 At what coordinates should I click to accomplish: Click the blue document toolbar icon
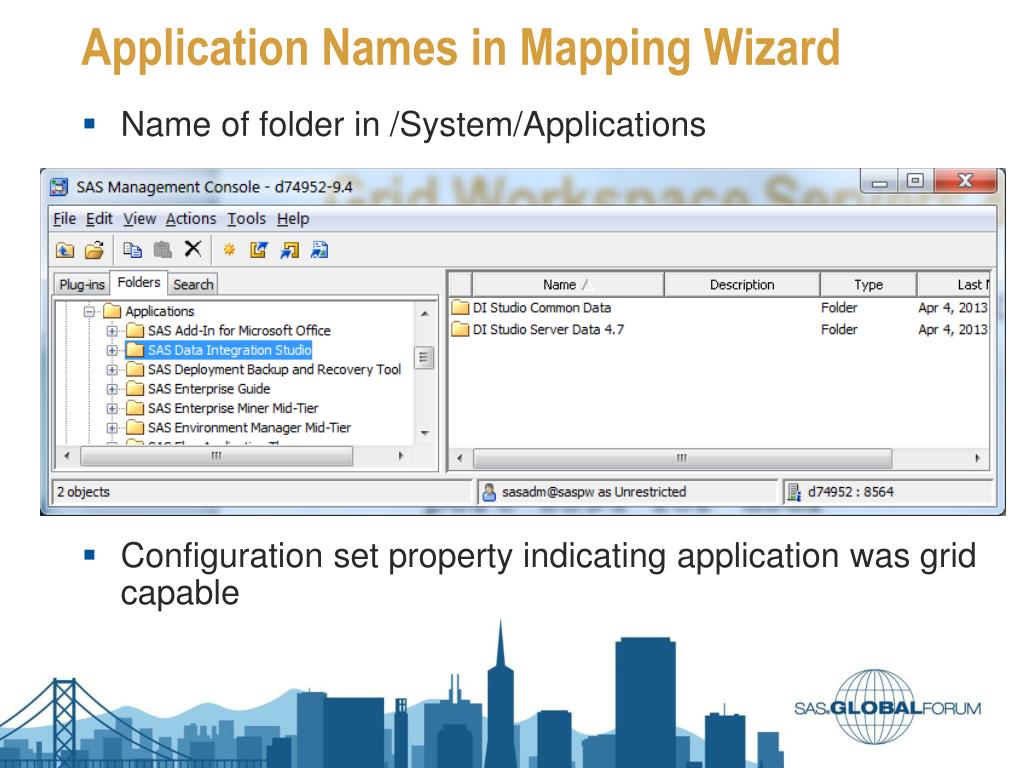click(319, 249)
